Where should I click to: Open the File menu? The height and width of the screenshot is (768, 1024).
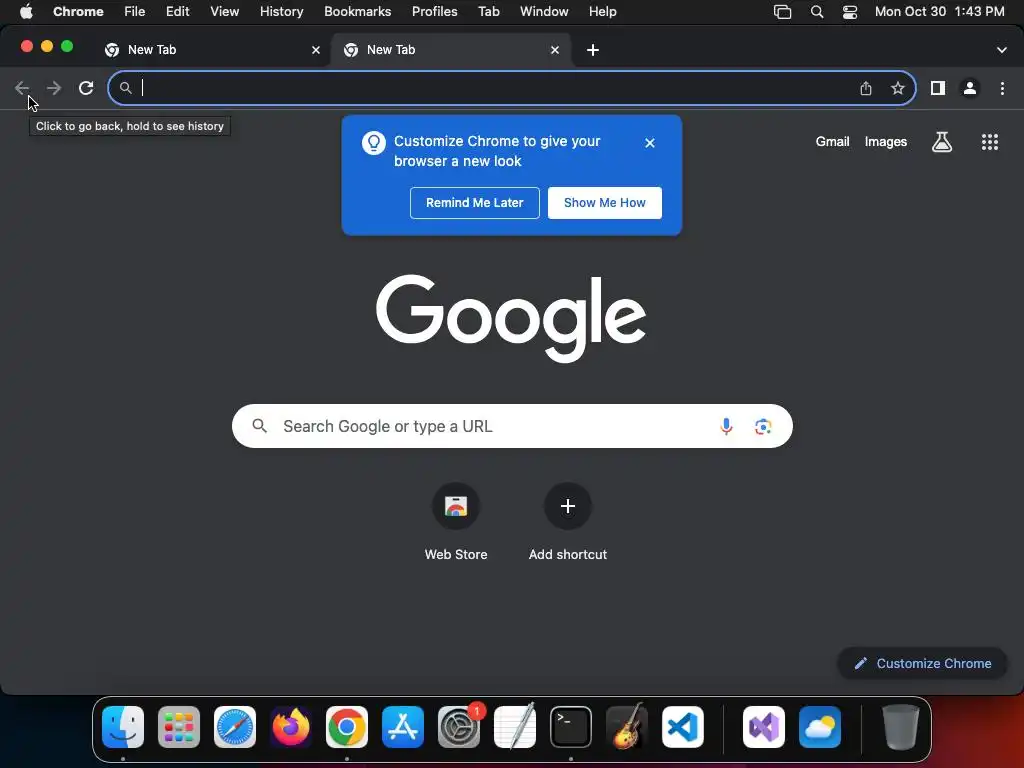click(135, 12)
